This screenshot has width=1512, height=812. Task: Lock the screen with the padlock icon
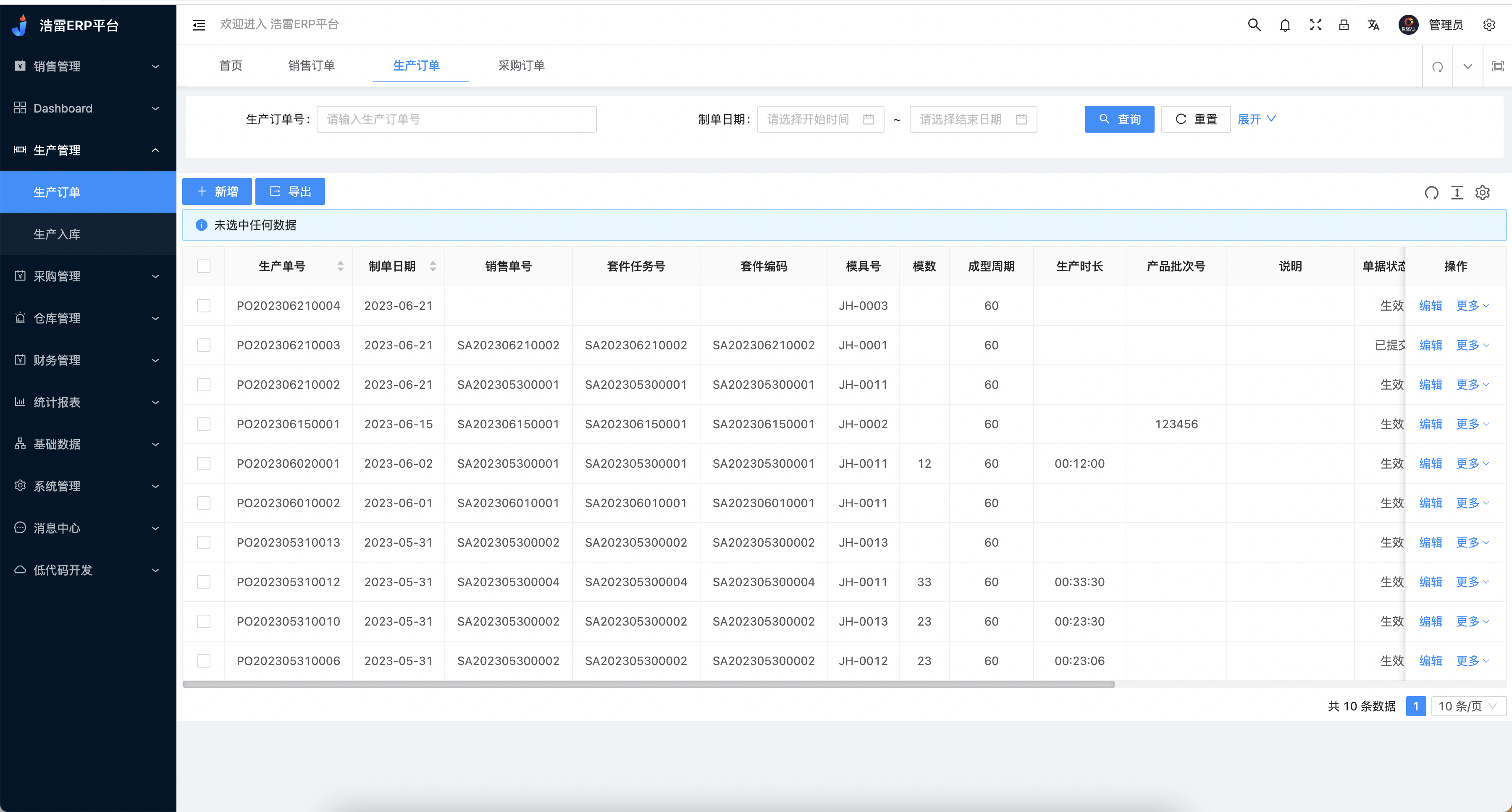pos(1344,25)
